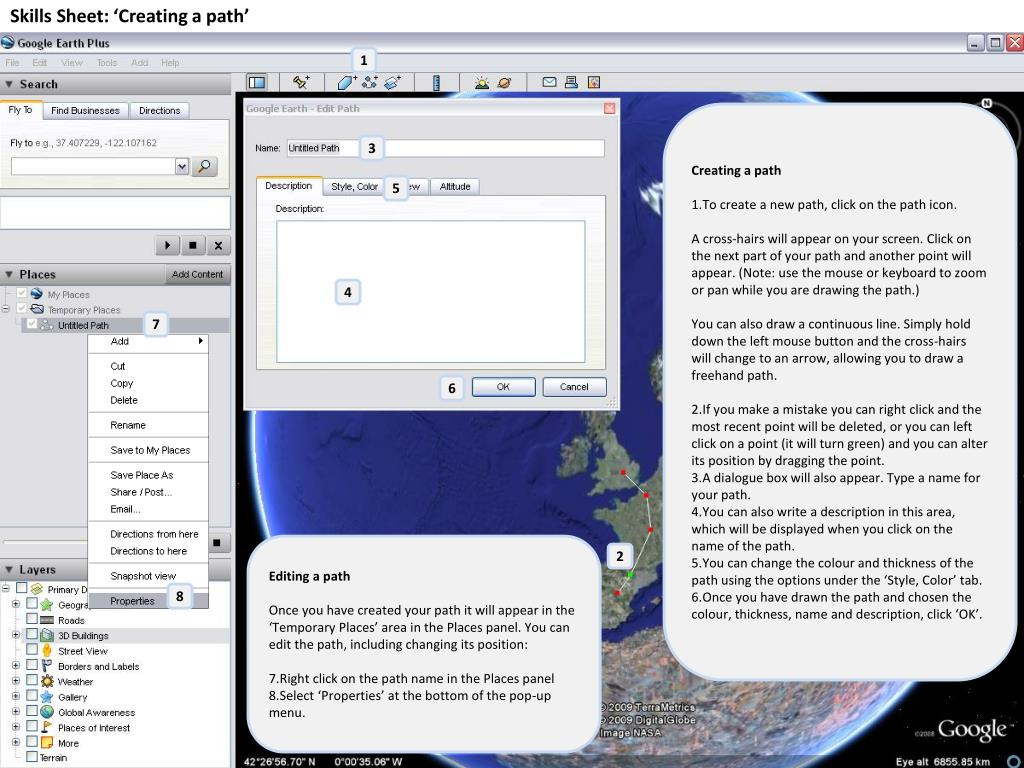The image size is (1024, 768).
Task: Enable the Street View layer checkbox
Action: [x=31, y=650]
